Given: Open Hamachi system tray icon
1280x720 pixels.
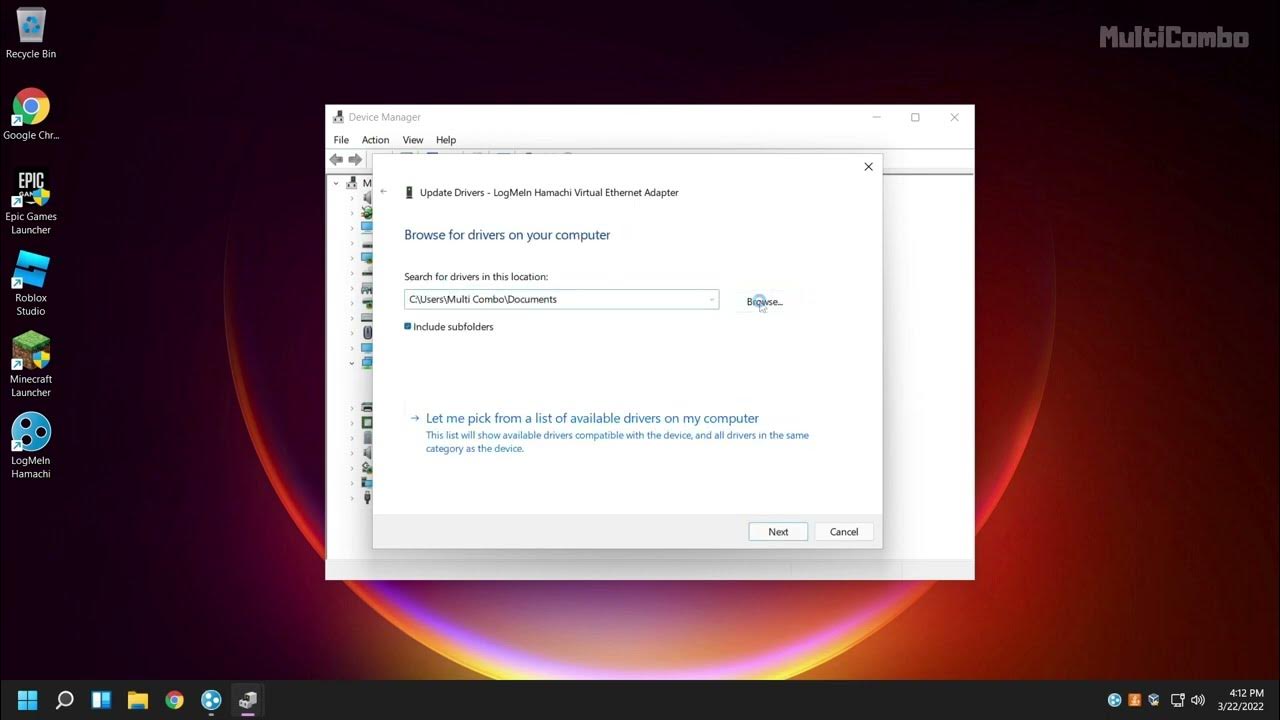Looking at the screenshot, I should [x=1115, y=700].
